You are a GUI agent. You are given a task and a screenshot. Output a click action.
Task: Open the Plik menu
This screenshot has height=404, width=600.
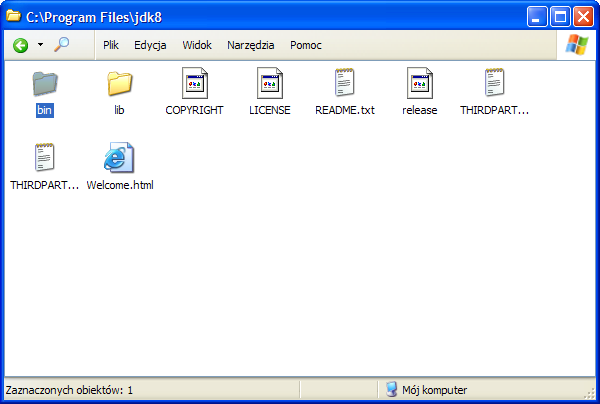111,45
